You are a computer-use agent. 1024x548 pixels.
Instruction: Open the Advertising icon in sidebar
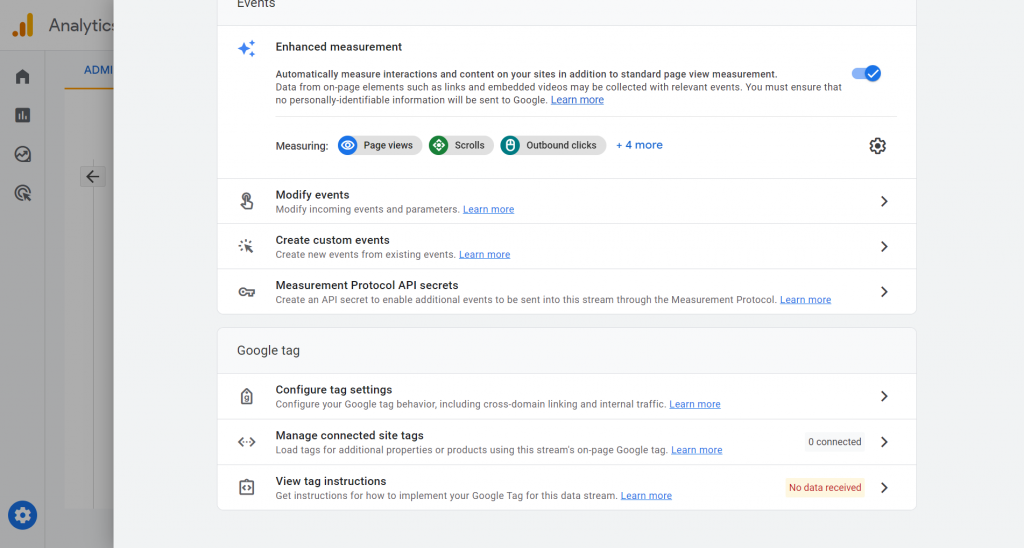[x=22, y=193]
